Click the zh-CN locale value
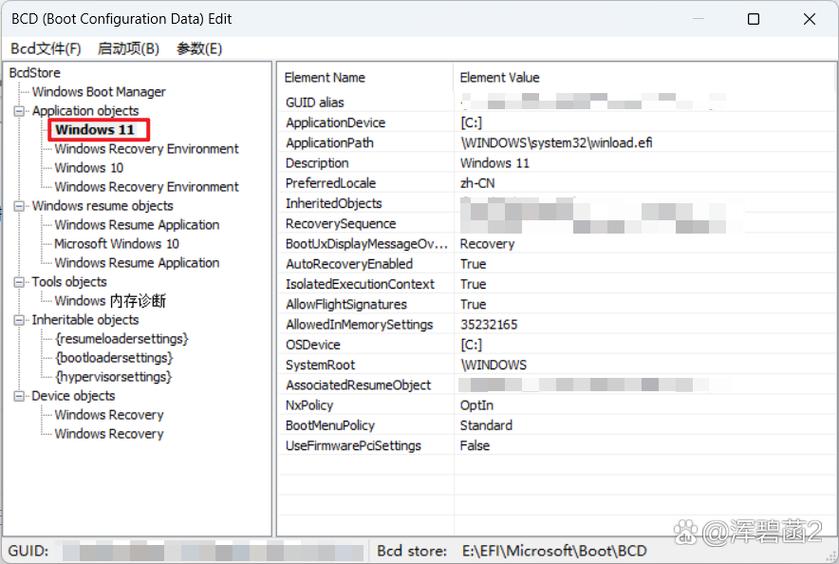This screenshot has height=564, width=839. tap(477, 183)
